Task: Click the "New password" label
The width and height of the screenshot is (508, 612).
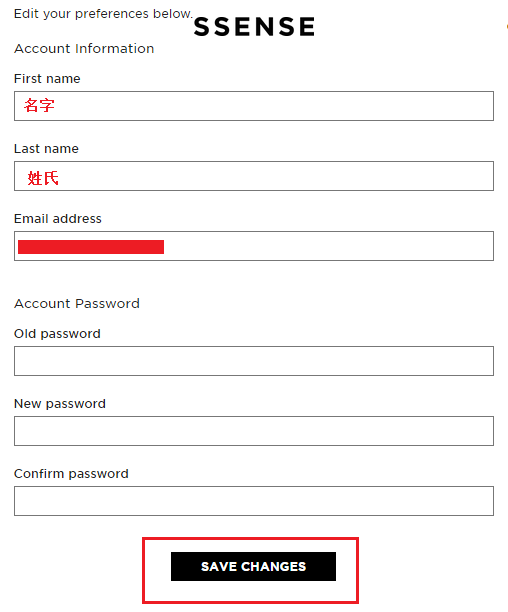Action: pyautogui.click(x=60, y=404)
